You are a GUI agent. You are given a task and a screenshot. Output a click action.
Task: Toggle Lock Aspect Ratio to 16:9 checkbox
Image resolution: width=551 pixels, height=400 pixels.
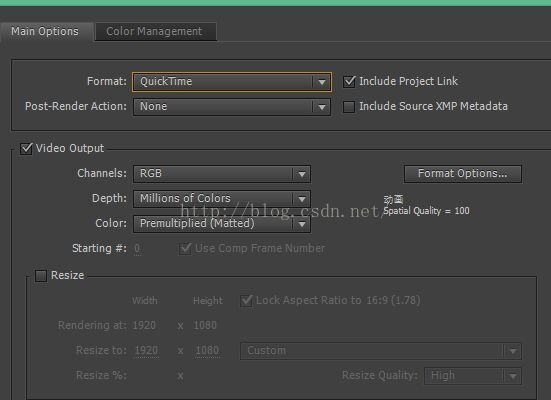point(246,301)
